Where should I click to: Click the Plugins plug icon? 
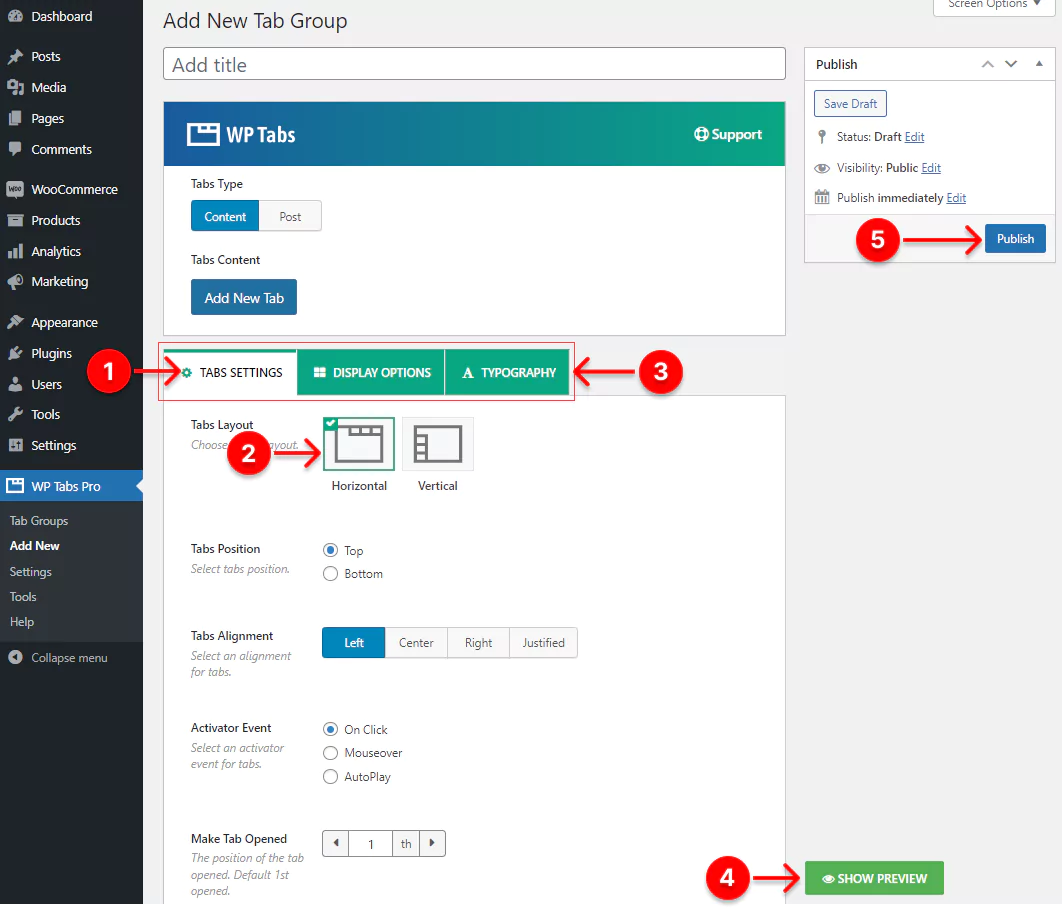point(15,353)
